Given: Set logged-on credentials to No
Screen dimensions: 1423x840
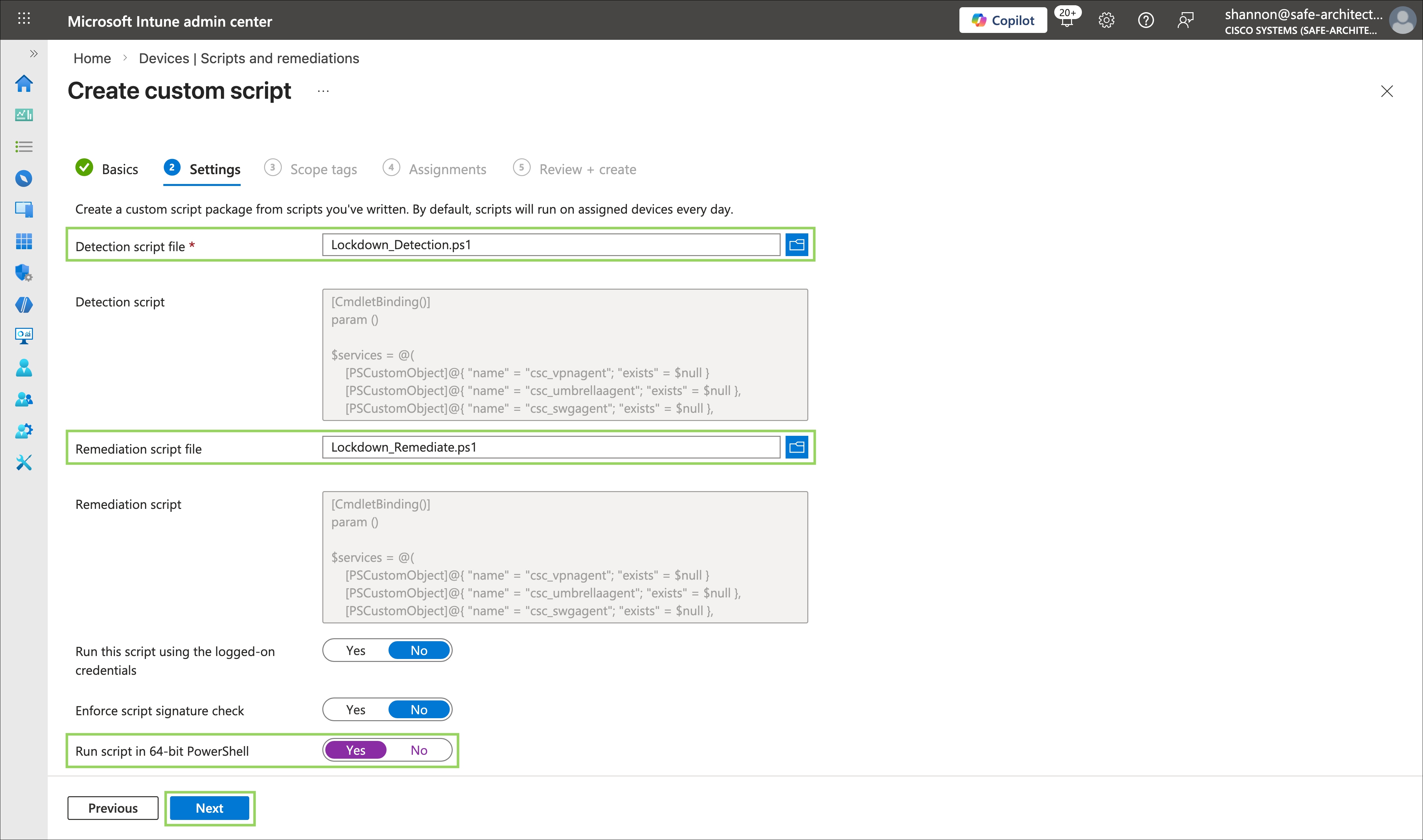Looking at the screenshot, I should (x=419, y=650).
